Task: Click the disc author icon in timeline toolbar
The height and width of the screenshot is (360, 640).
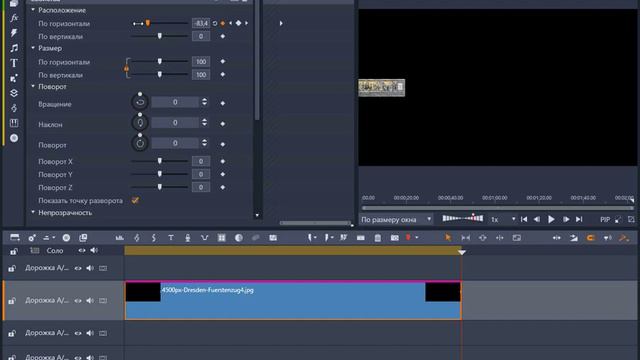Action: point(66,238)
